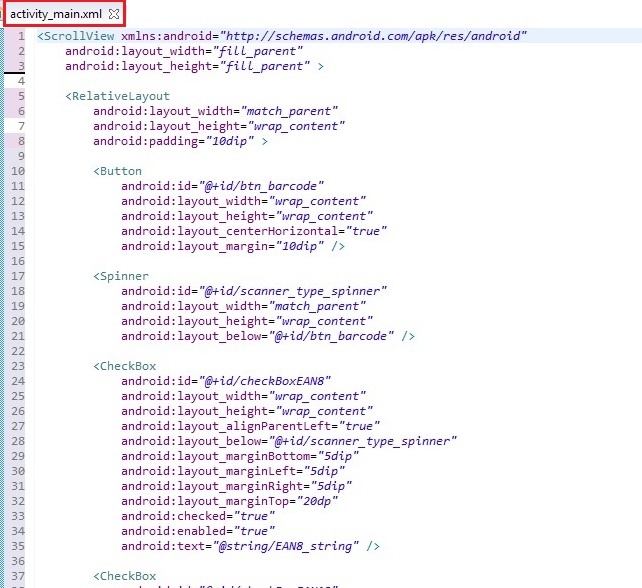
Task: Select the activity_main.xml editor tab
Action: 55,14
